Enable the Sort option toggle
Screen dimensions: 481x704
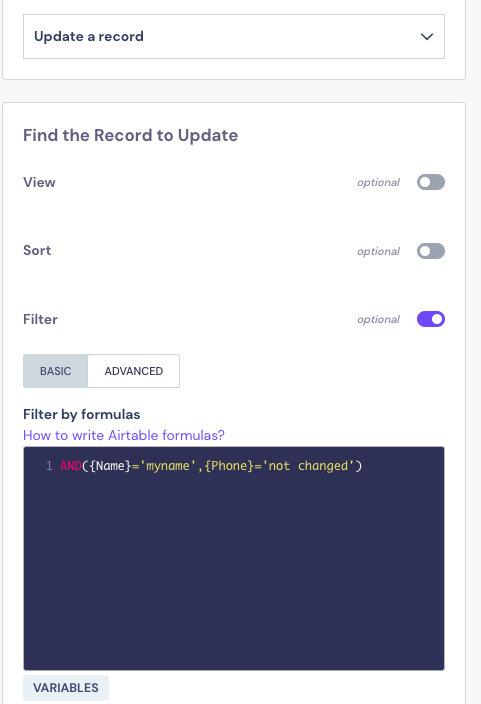click(431, 251)
